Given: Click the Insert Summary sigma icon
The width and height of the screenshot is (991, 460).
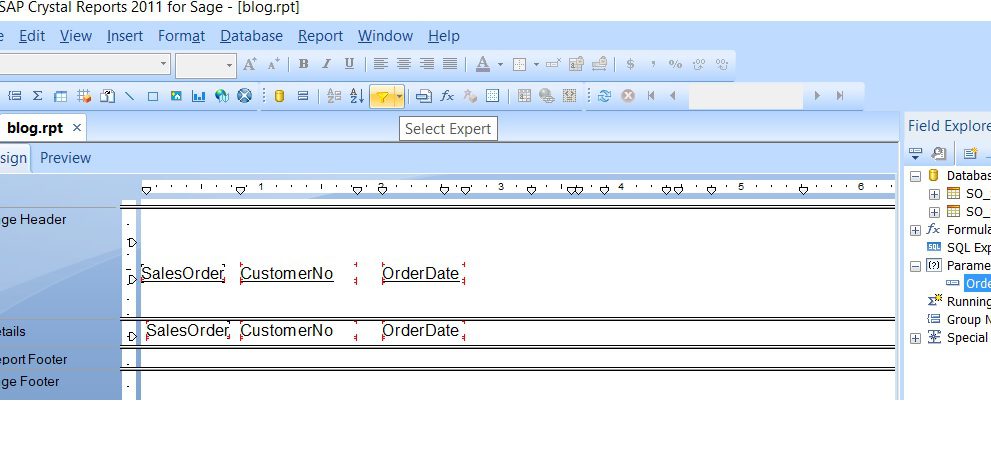Looking at the screenshot, I should point(38,96).
